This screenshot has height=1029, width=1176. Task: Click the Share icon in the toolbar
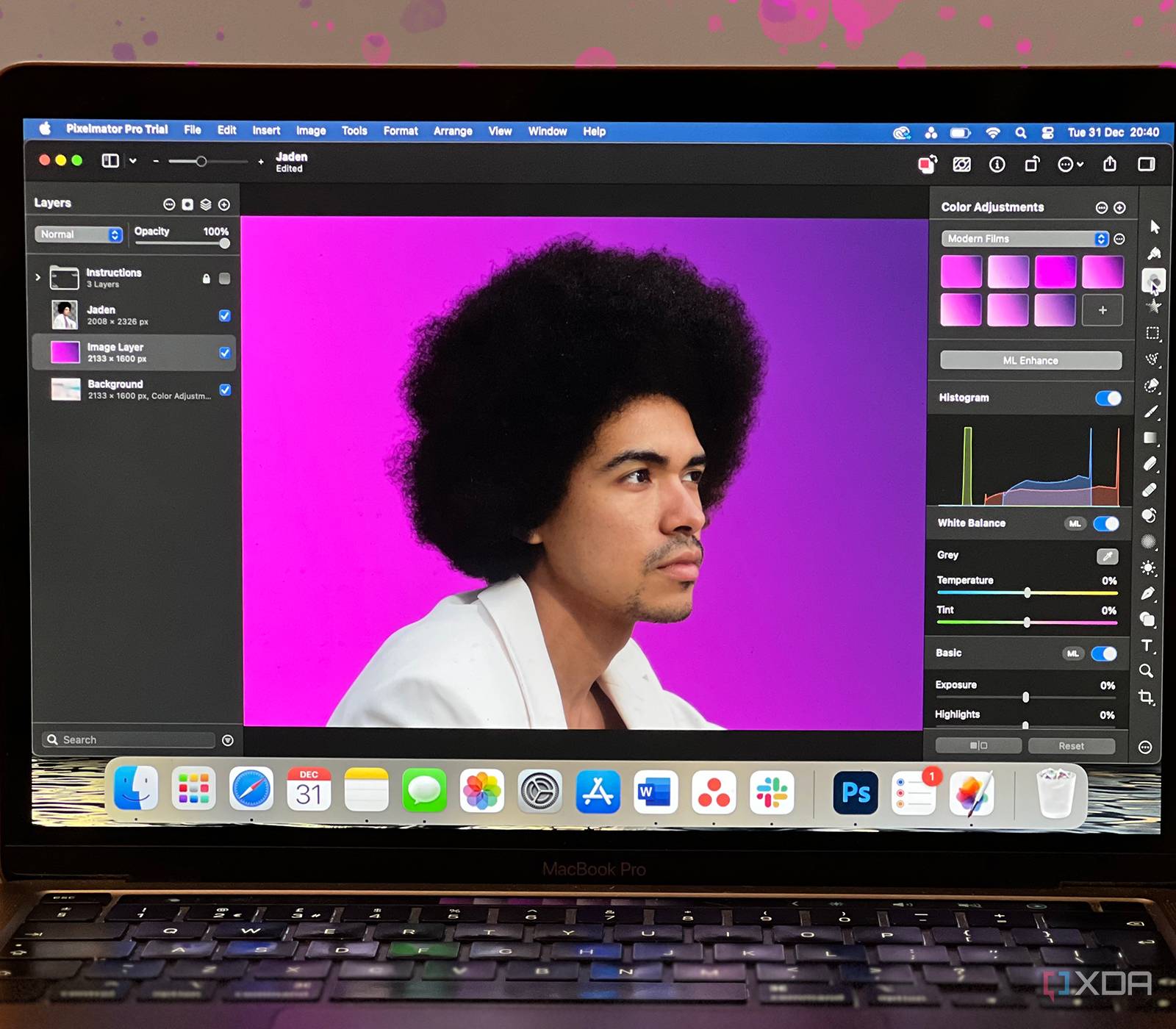[1110, 164]
